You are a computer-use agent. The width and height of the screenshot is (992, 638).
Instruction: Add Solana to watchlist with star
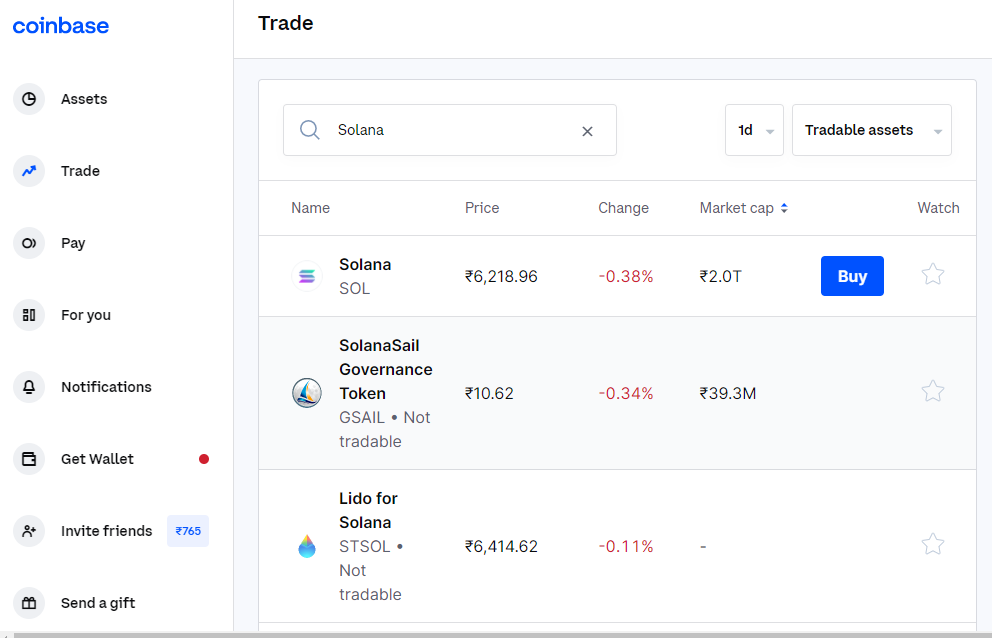coord(932,274)
